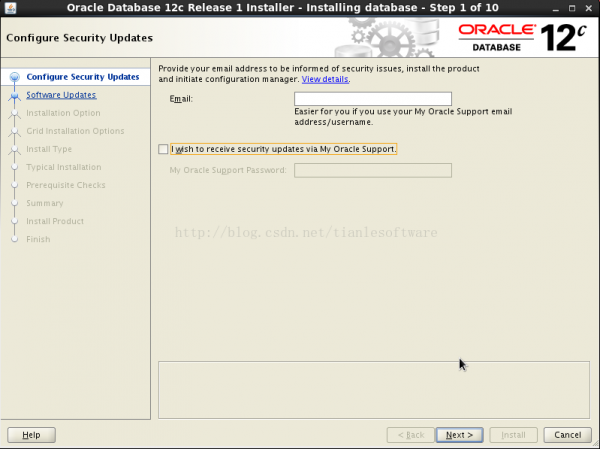Image resolution: width=600 pixels, height=449 pixels.
Task: Click the Installation Option step label
Action: click(63, 113)
